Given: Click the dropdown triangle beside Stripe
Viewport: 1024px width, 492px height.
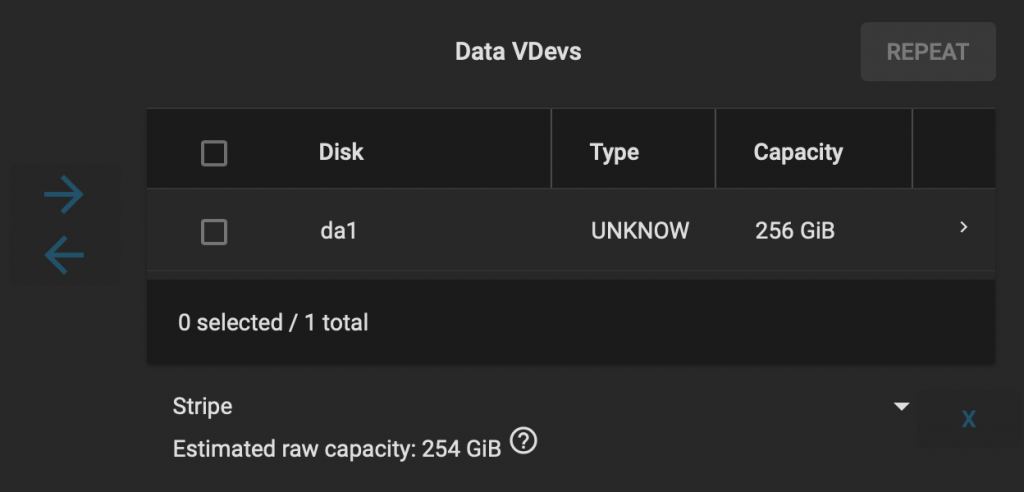Looking at the screenshot, I should [901, 406].
